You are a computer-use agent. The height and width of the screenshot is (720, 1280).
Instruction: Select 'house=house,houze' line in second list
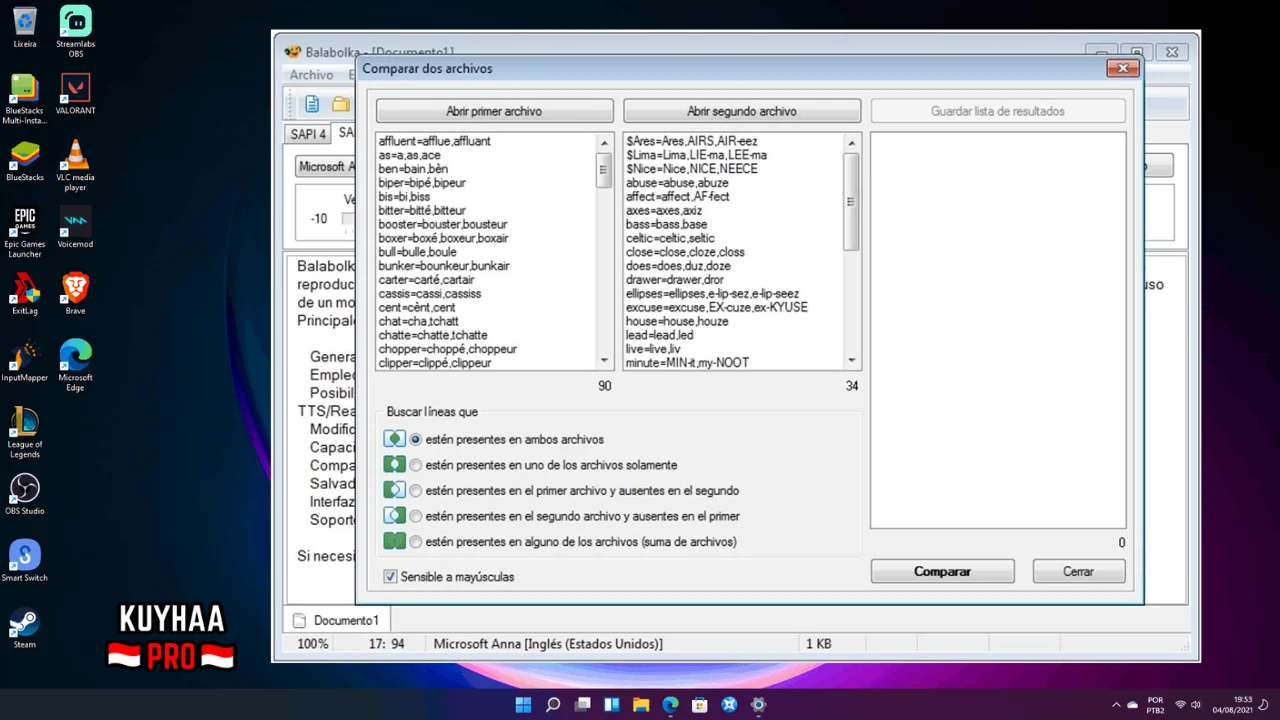[678, 321]
